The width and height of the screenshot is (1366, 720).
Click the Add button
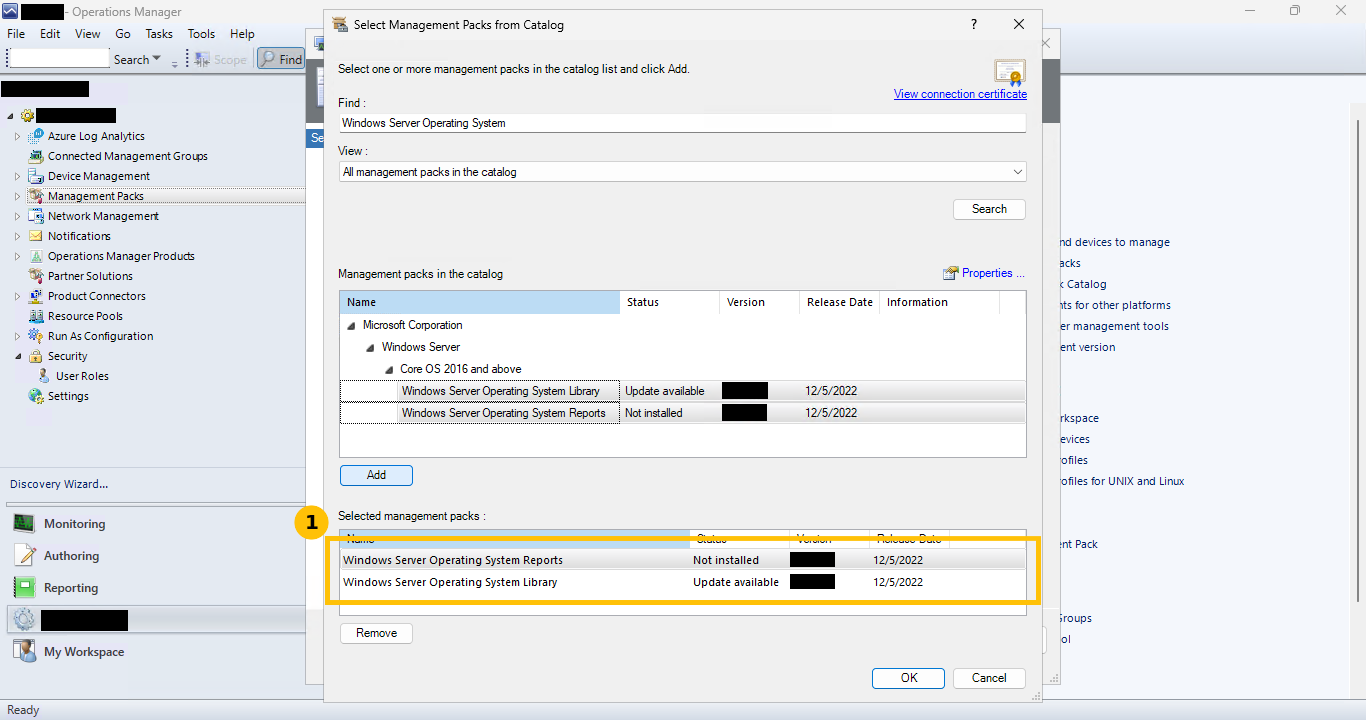(376, 475)
